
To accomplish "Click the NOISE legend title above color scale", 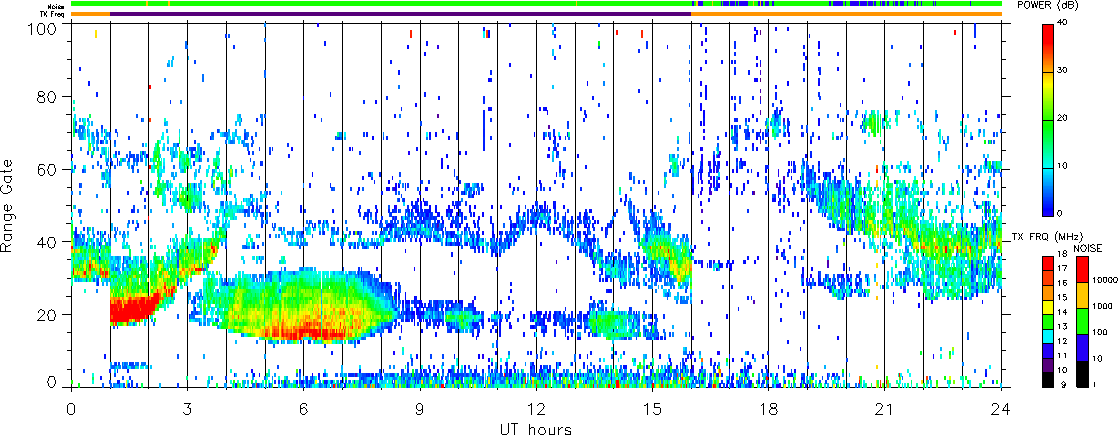I will [1087, 247].
